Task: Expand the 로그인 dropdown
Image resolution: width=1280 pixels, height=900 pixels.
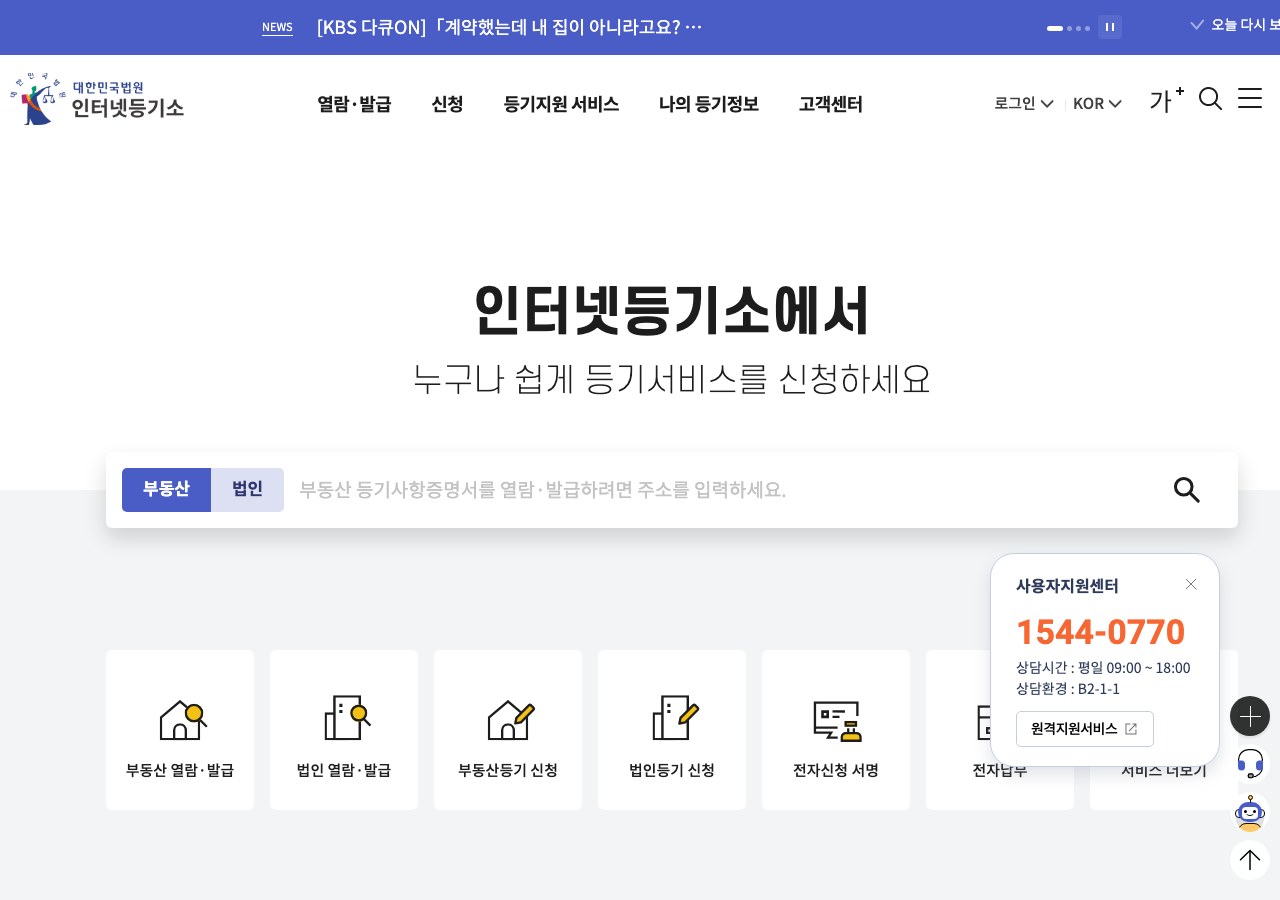Action: click(1024, 103)
